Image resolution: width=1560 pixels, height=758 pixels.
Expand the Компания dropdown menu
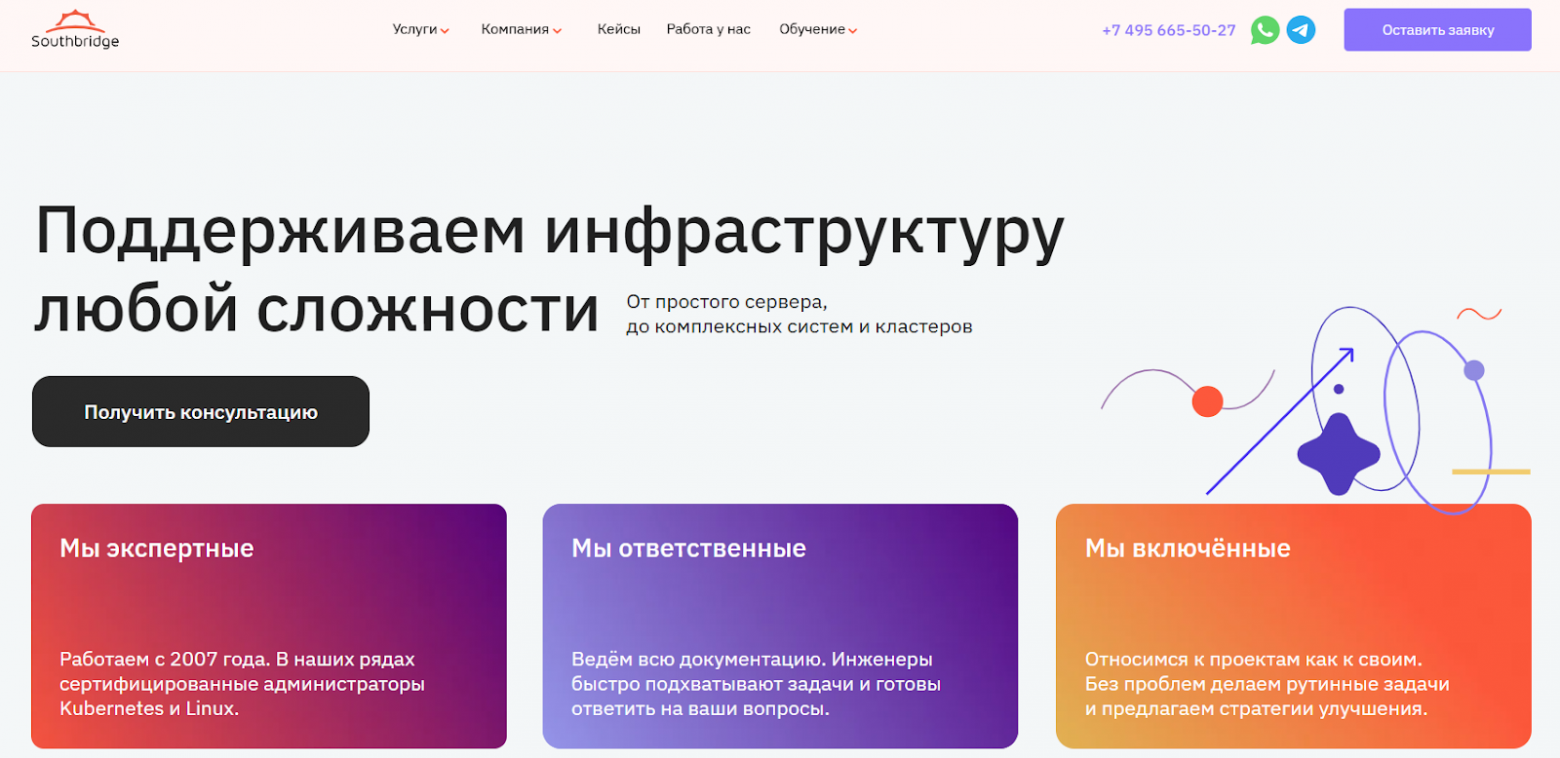point(514,29)
